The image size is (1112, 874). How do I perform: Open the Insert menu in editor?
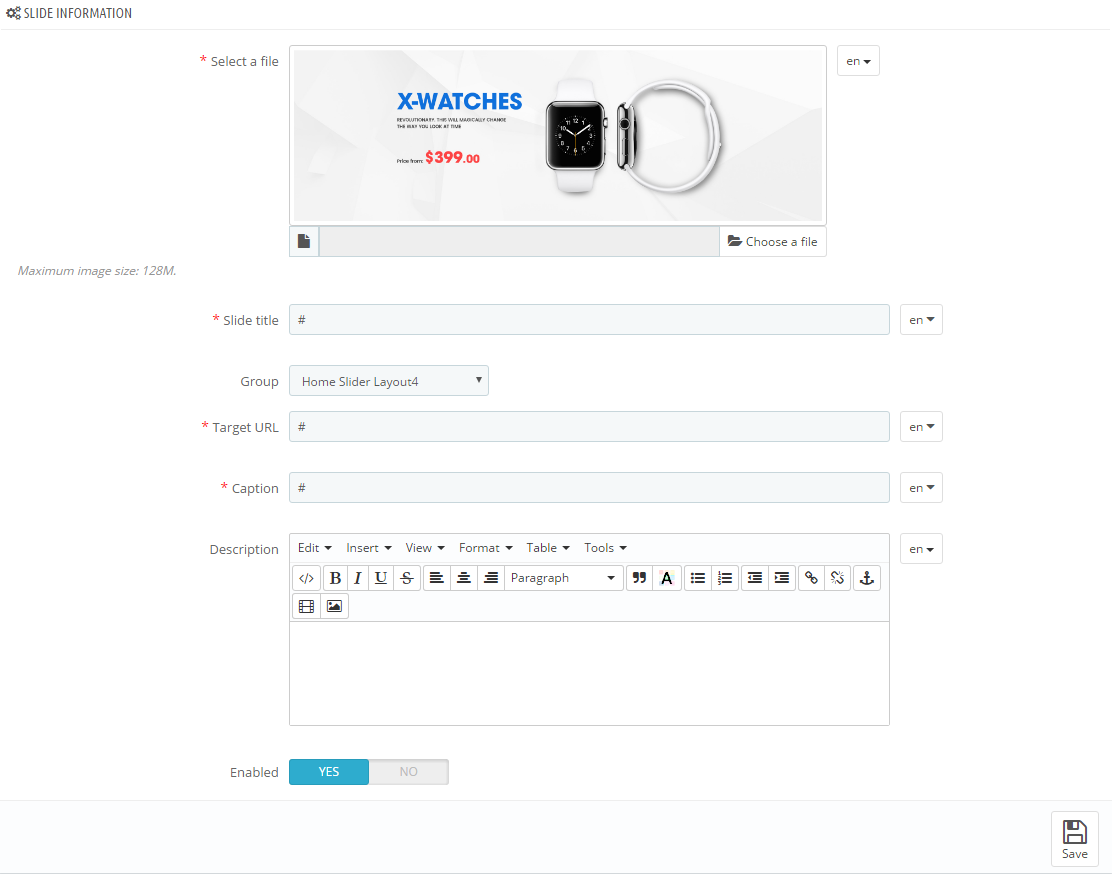pyautogui.click(x=369, y=548)
